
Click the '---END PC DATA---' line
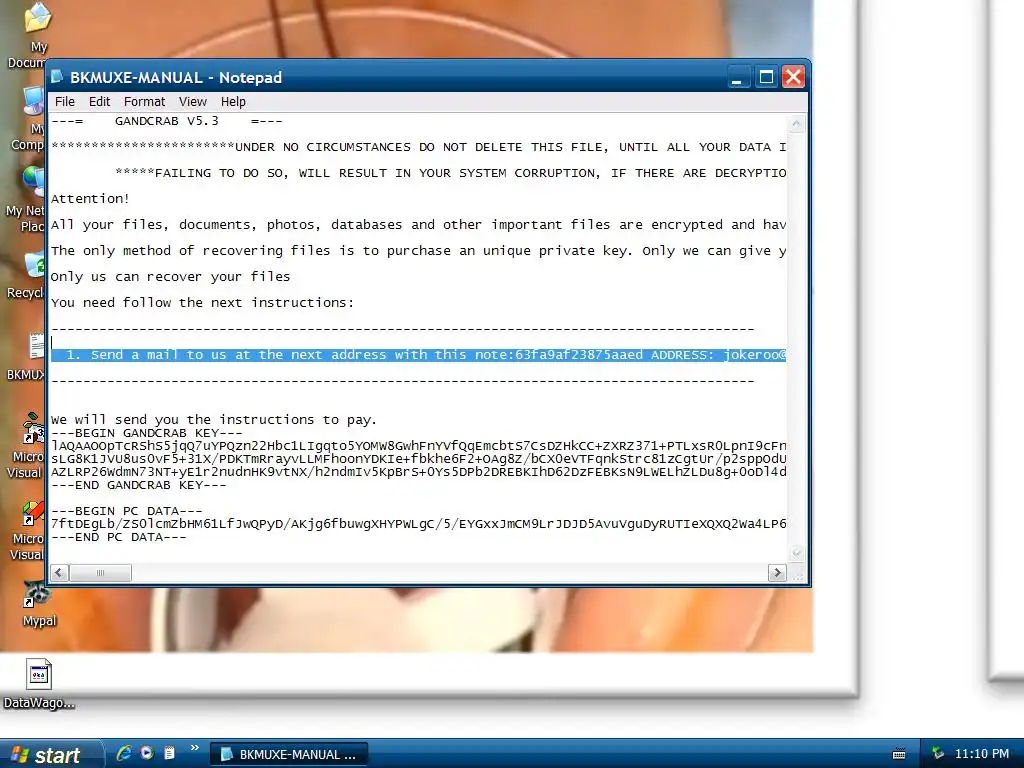[119, 537]
